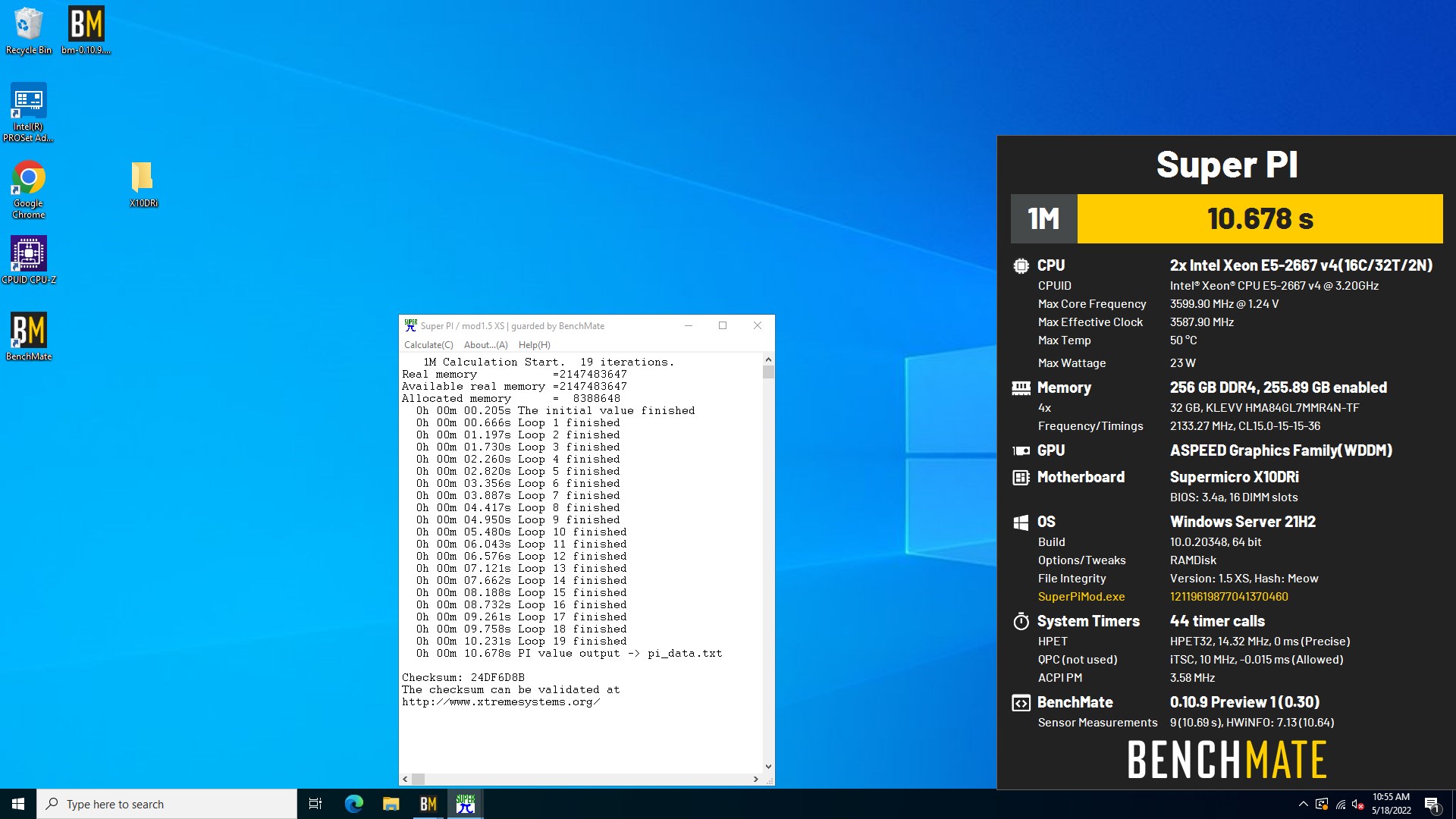The width and height of the screenshot is (1456, 819).
Task: Open File Explorer from taskbar
Action: pos(391,804)
